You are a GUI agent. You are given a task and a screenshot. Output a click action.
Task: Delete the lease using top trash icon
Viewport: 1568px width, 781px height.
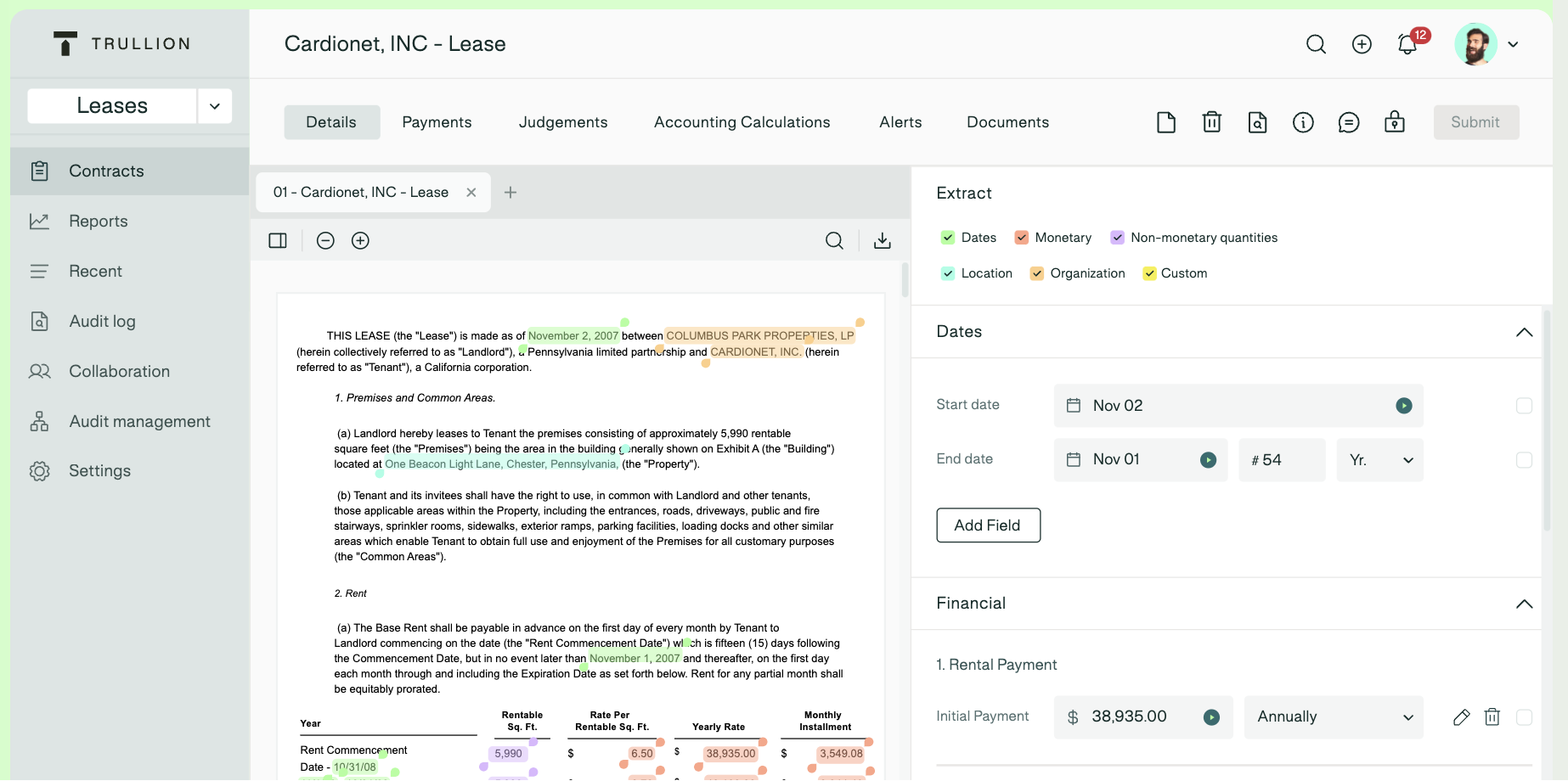click(x=1212, y=122)
